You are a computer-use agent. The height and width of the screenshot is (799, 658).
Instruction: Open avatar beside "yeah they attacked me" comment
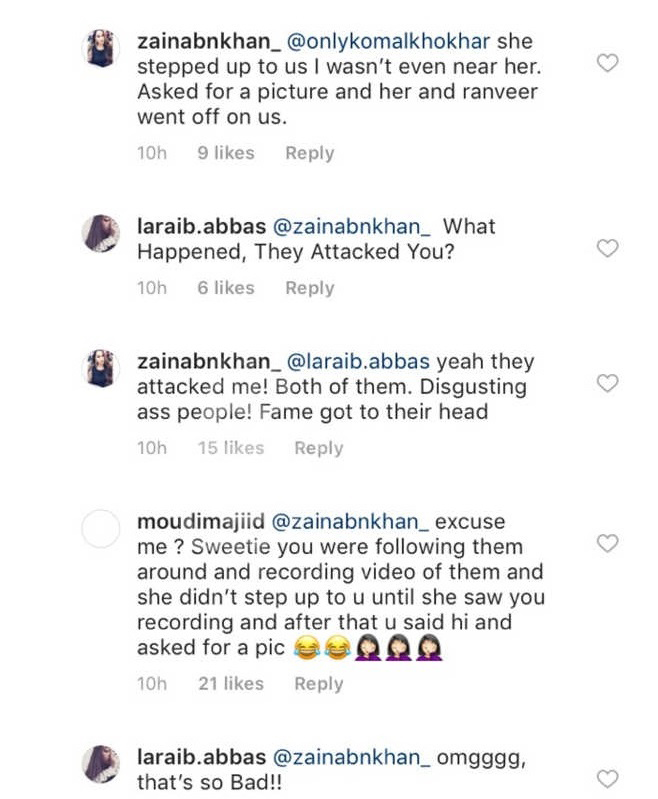click(x=101, y=369)
